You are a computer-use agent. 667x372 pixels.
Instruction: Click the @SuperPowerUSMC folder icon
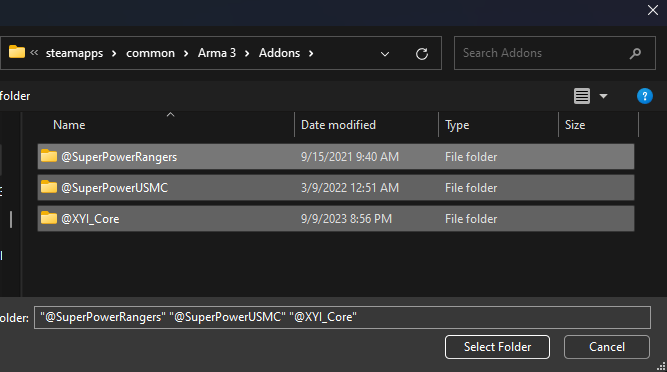coord(49,187)
